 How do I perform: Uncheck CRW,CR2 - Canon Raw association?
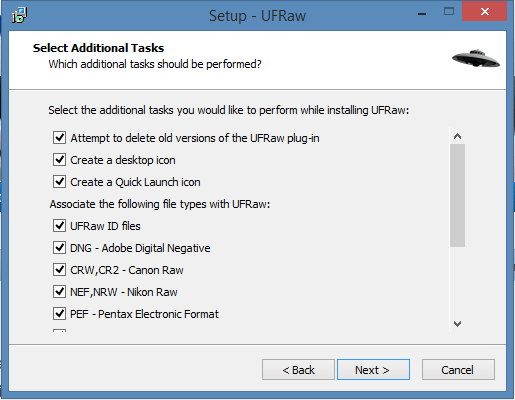[x=59, y=269]
